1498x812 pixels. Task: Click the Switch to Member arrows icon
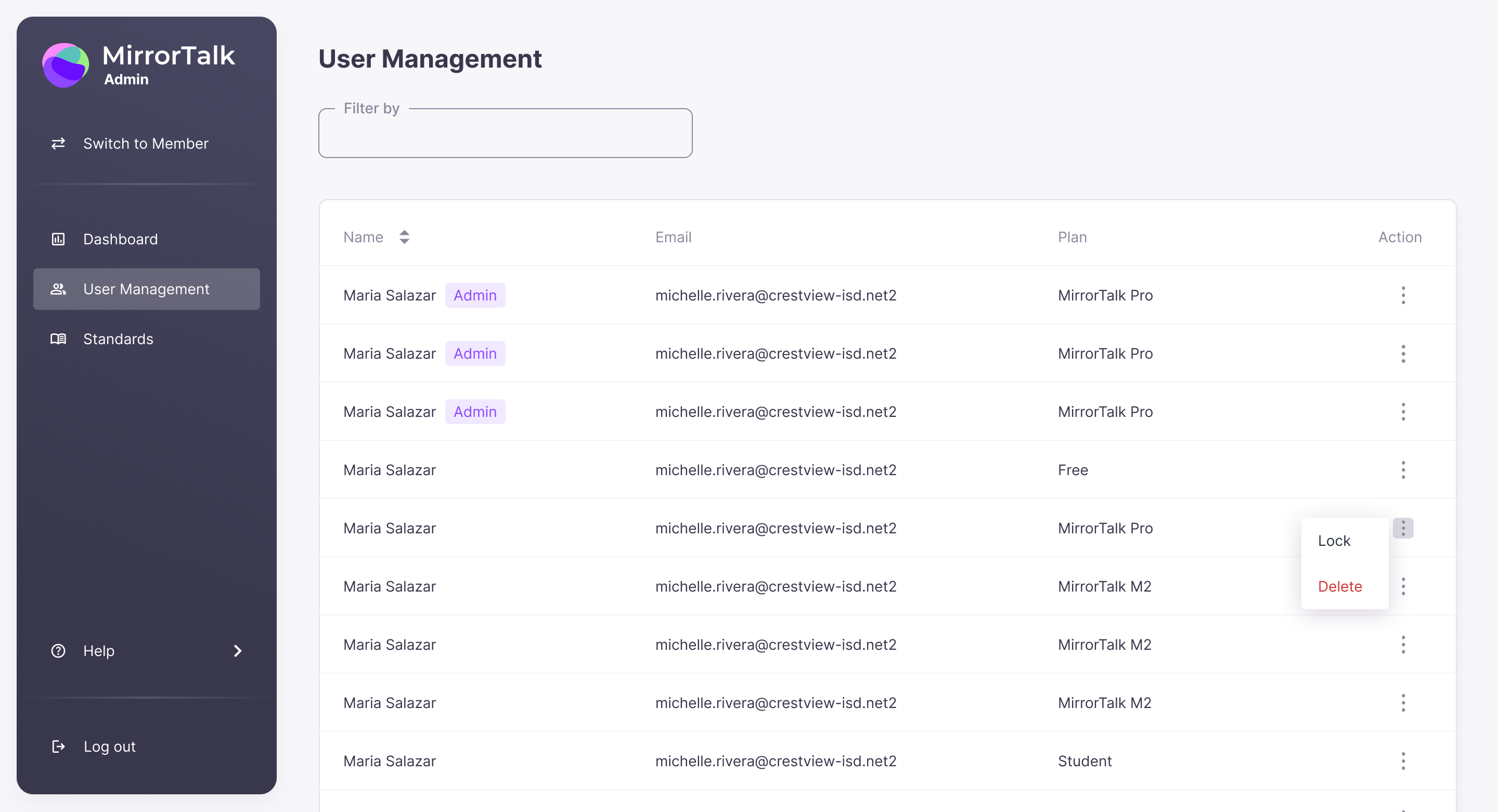pos(58,143)
